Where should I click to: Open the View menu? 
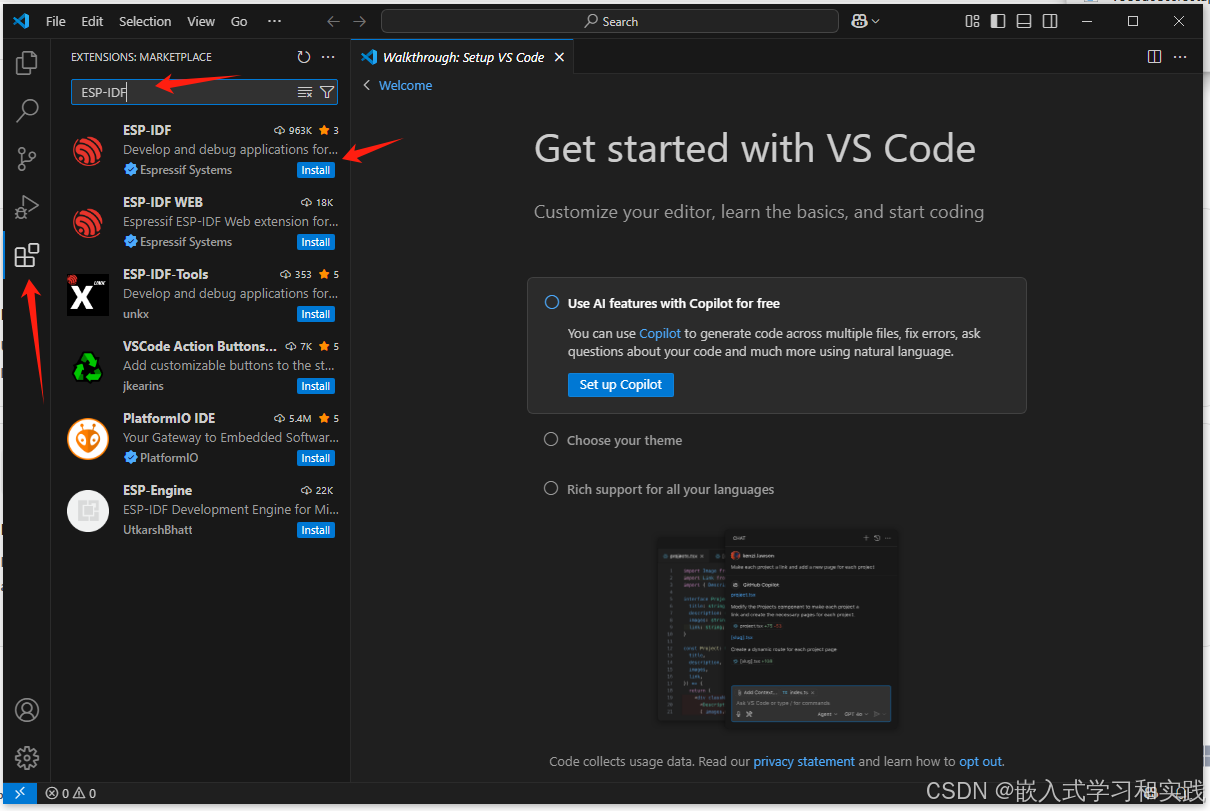[201, 21]
